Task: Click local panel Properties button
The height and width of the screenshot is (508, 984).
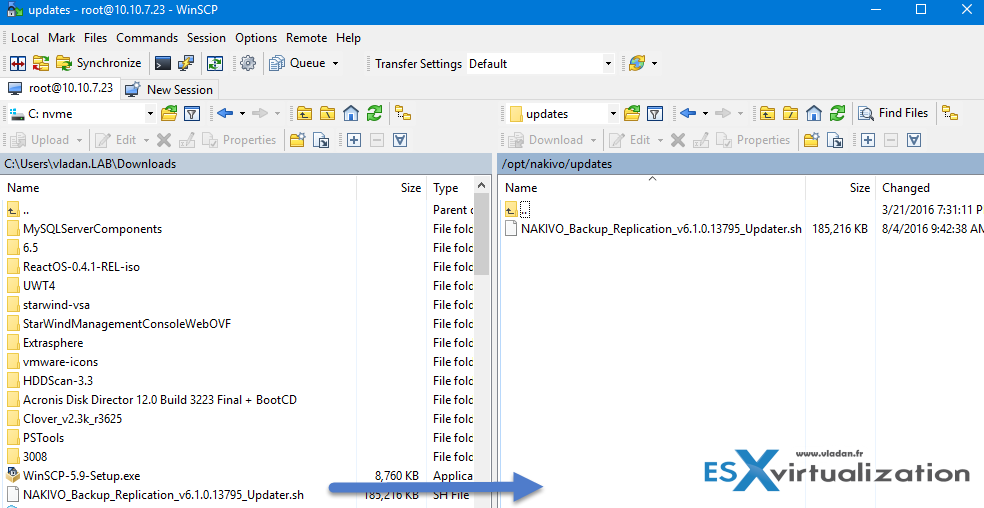Action: tap(239, 139)
